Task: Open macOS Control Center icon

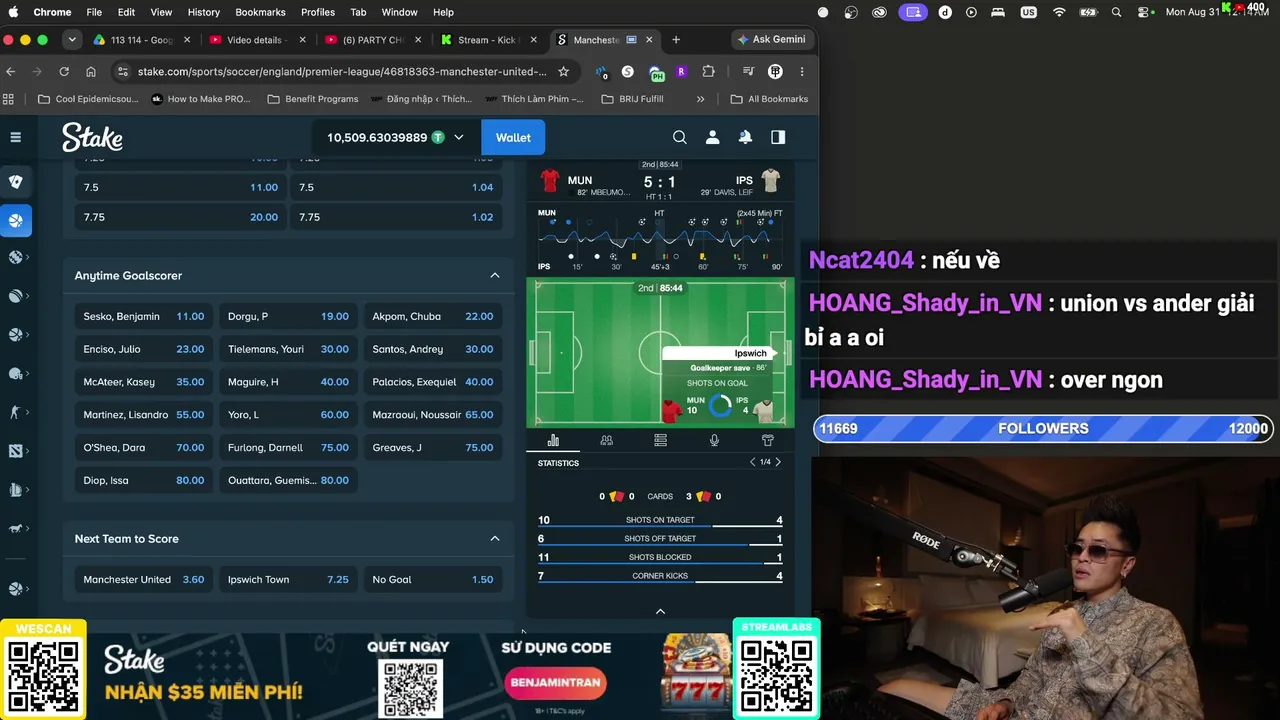Action: pos(1142,12)
